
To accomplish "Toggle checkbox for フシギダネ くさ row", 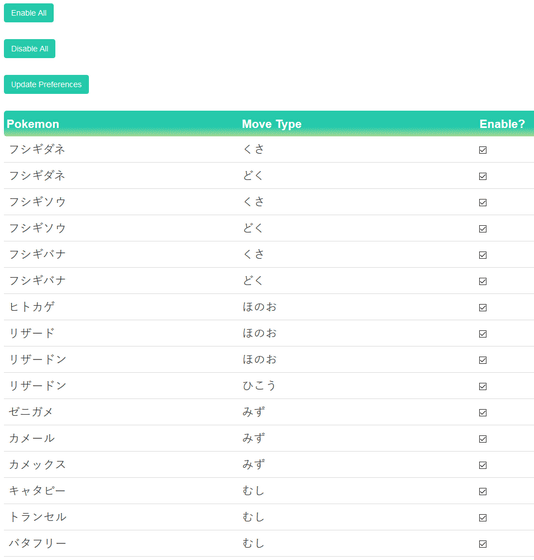I will tap(483, 150).
